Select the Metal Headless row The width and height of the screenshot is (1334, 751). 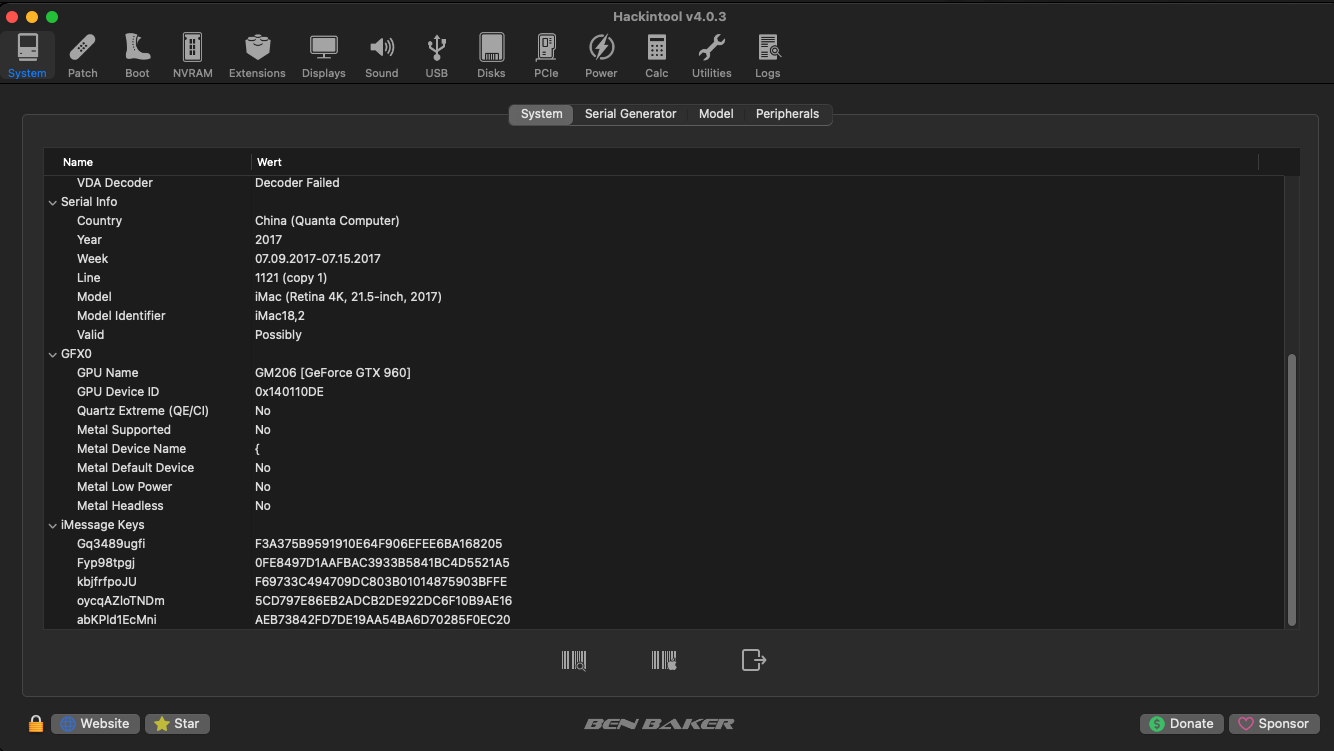pos(664,506)
